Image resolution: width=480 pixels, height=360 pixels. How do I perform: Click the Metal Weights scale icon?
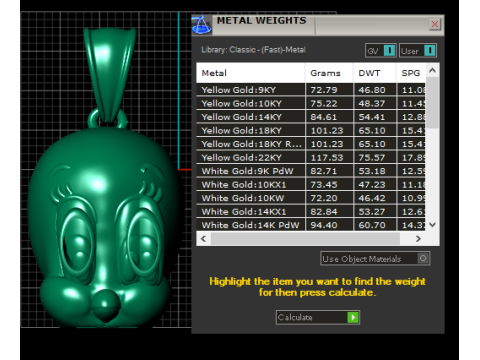click(202, 25)
